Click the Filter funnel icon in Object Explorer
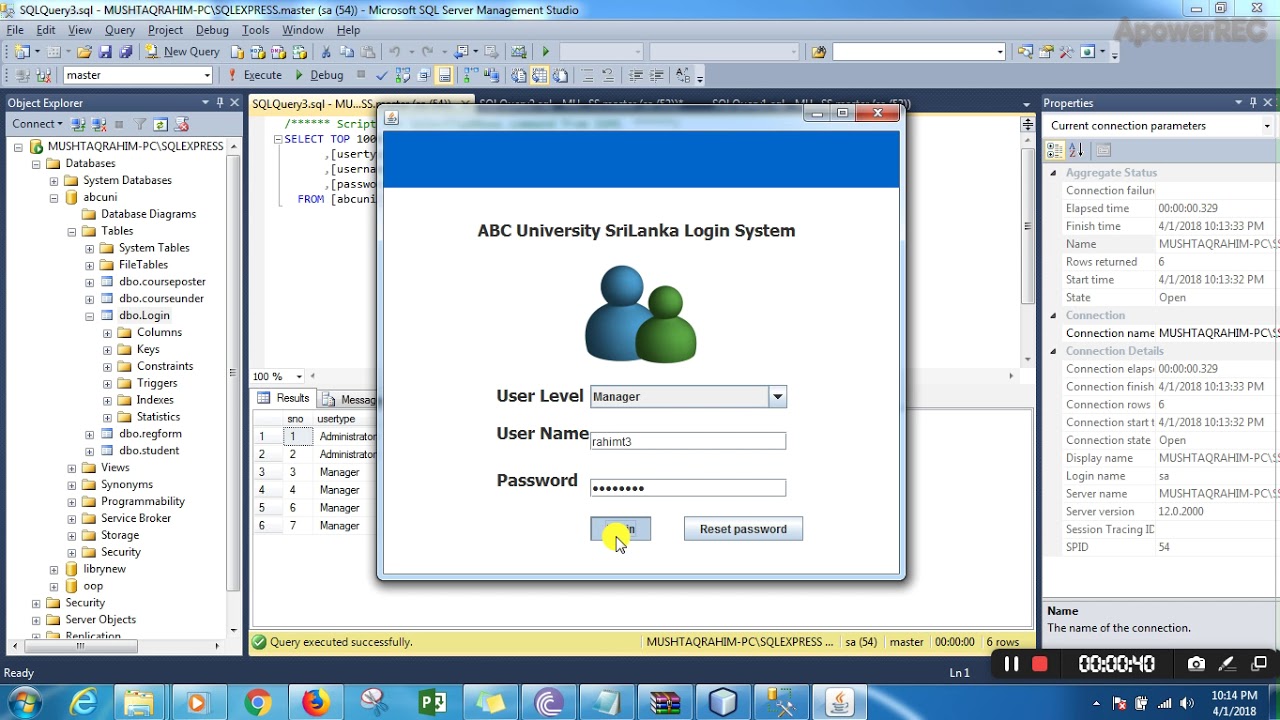The image size is (1280, 720). coord(140,124)
